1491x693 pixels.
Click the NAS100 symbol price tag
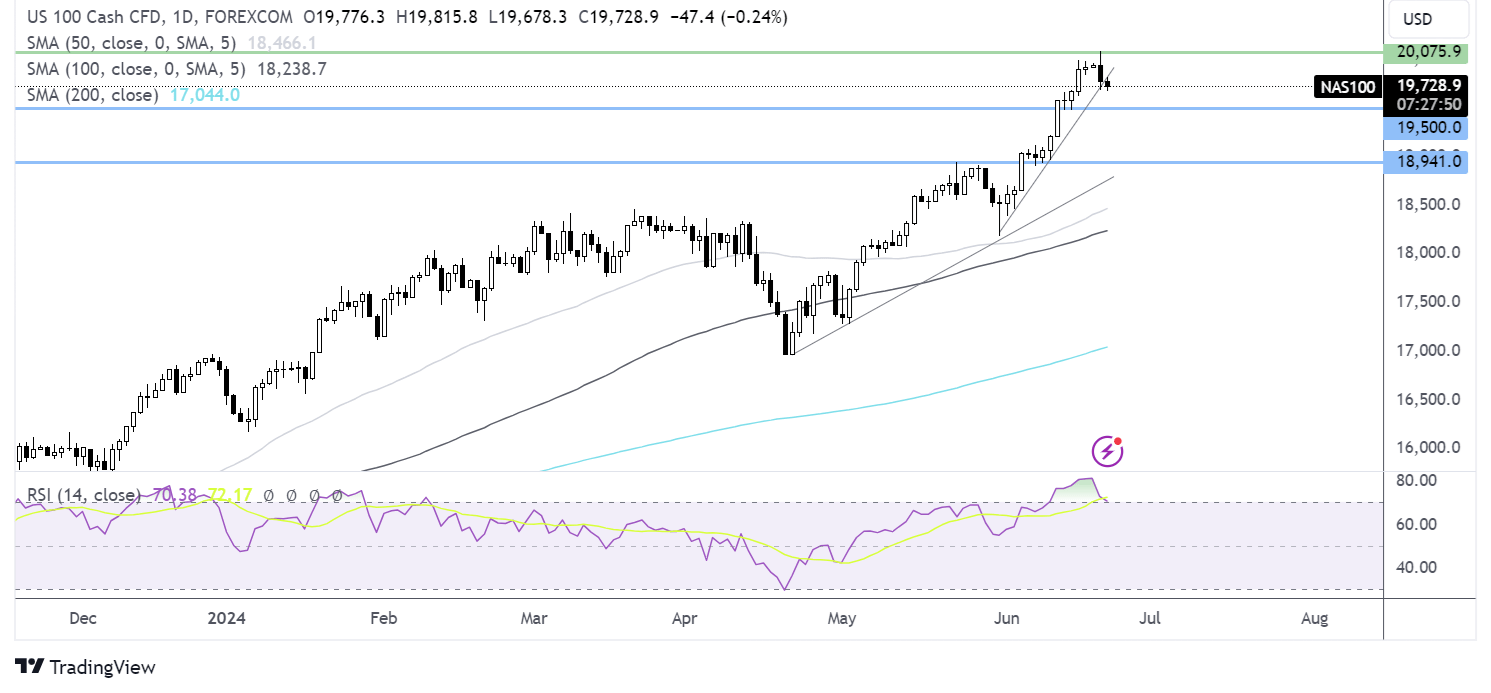coord(1346,87)
